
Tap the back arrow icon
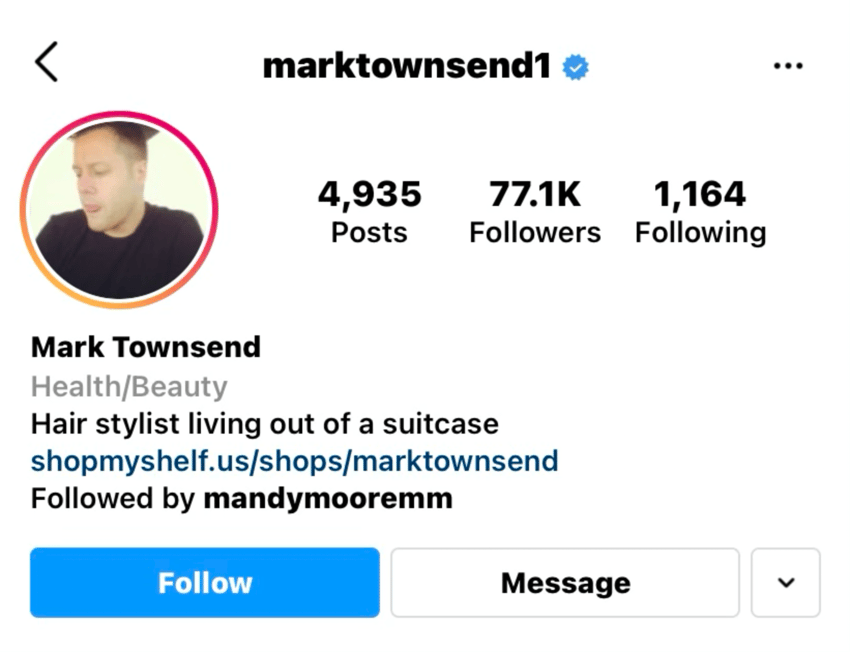47,62
